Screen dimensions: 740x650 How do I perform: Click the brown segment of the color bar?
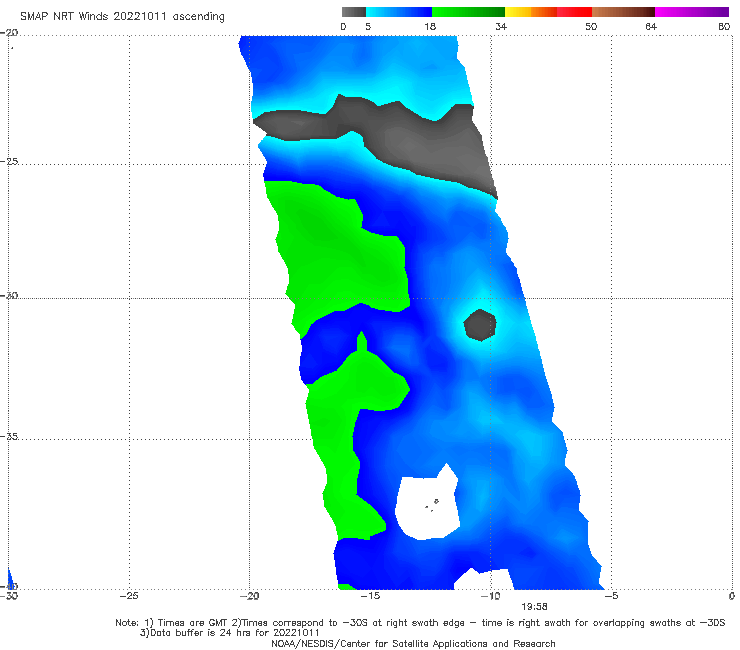(x=623, y=12)
